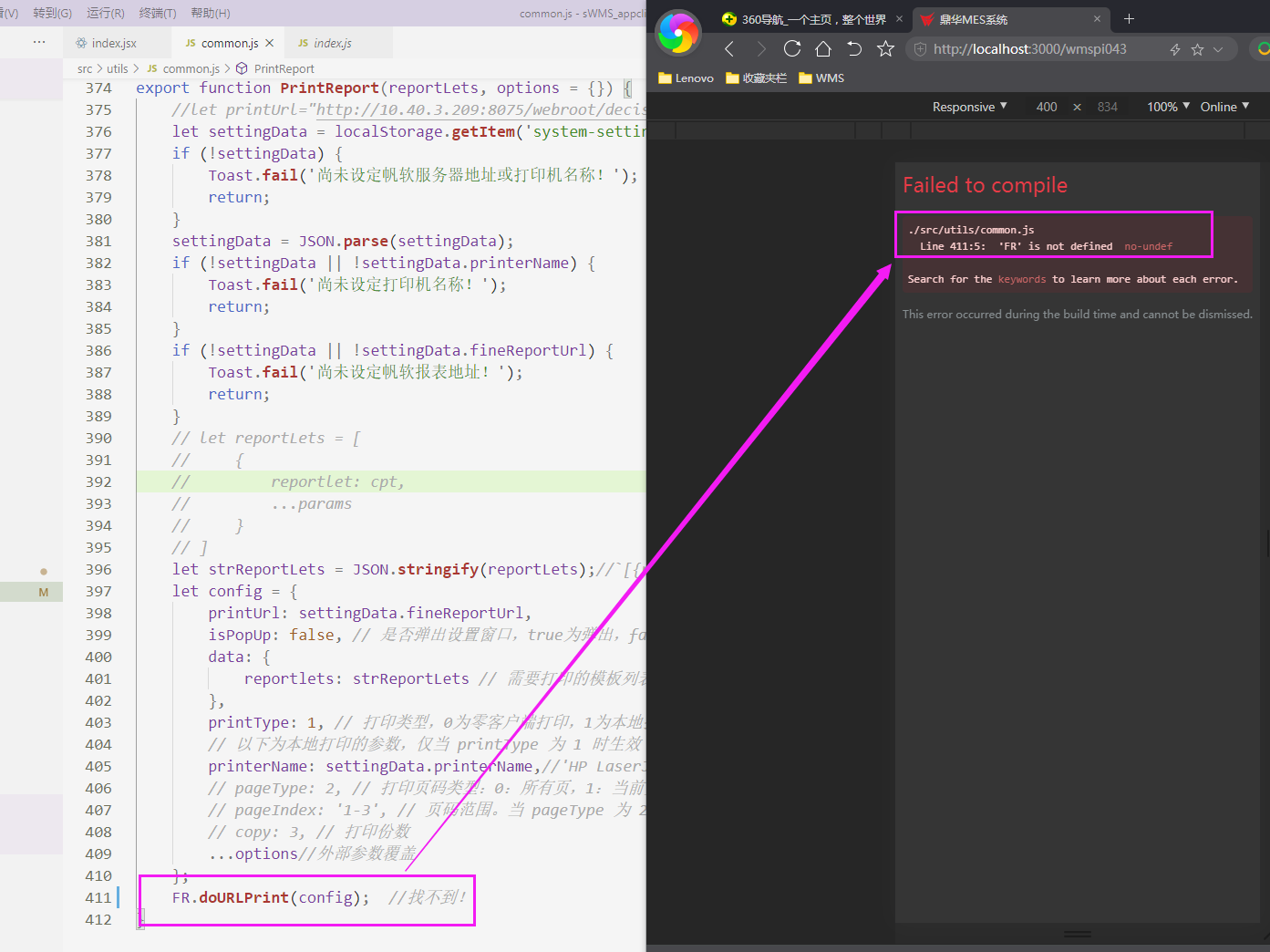The height and width of the screenshot is (952, 1270).
Task: Reload the localhost page
Action: tap(792, 49)
